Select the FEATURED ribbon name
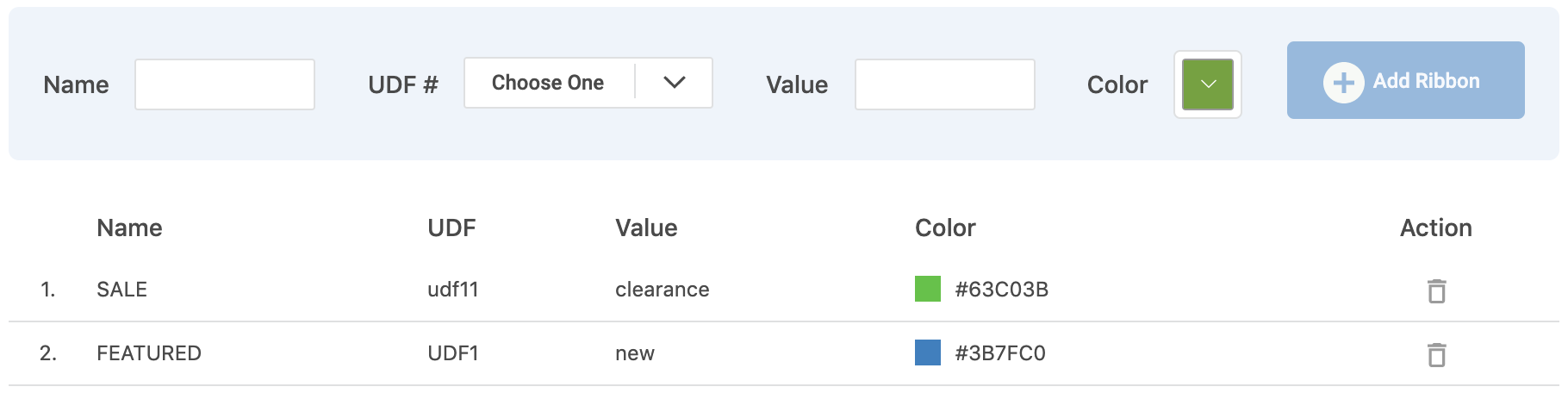This screenshot has width=1568, height=393. (149, 353)
